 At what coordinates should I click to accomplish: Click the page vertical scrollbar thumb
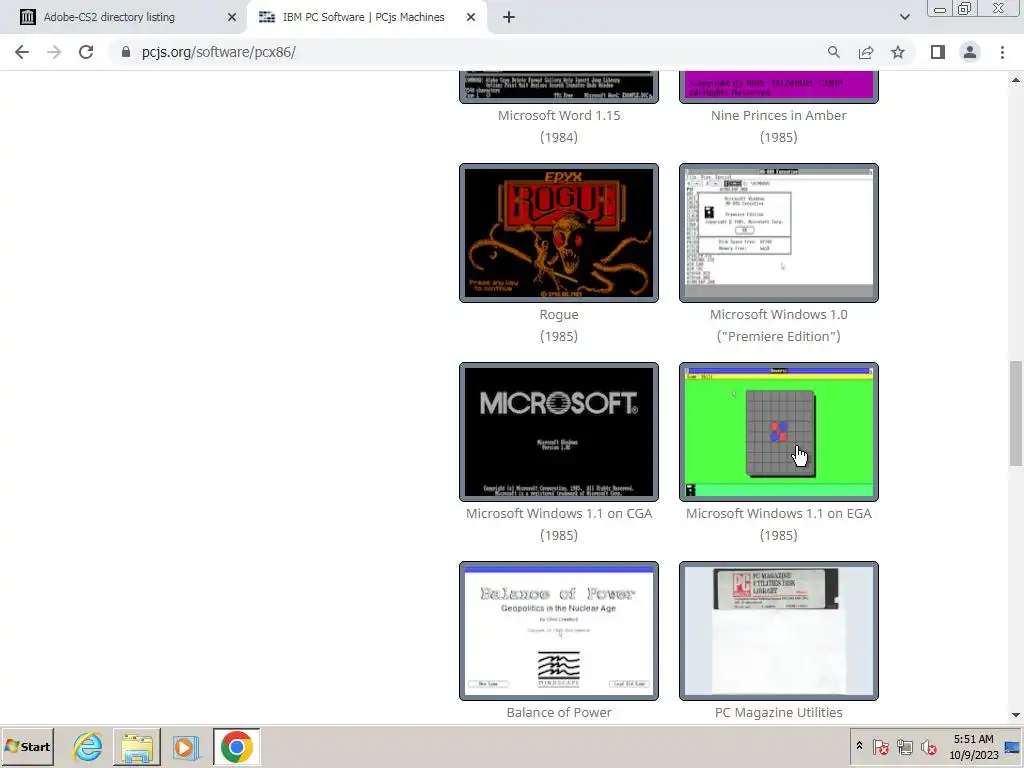[x=1016, y=413]
